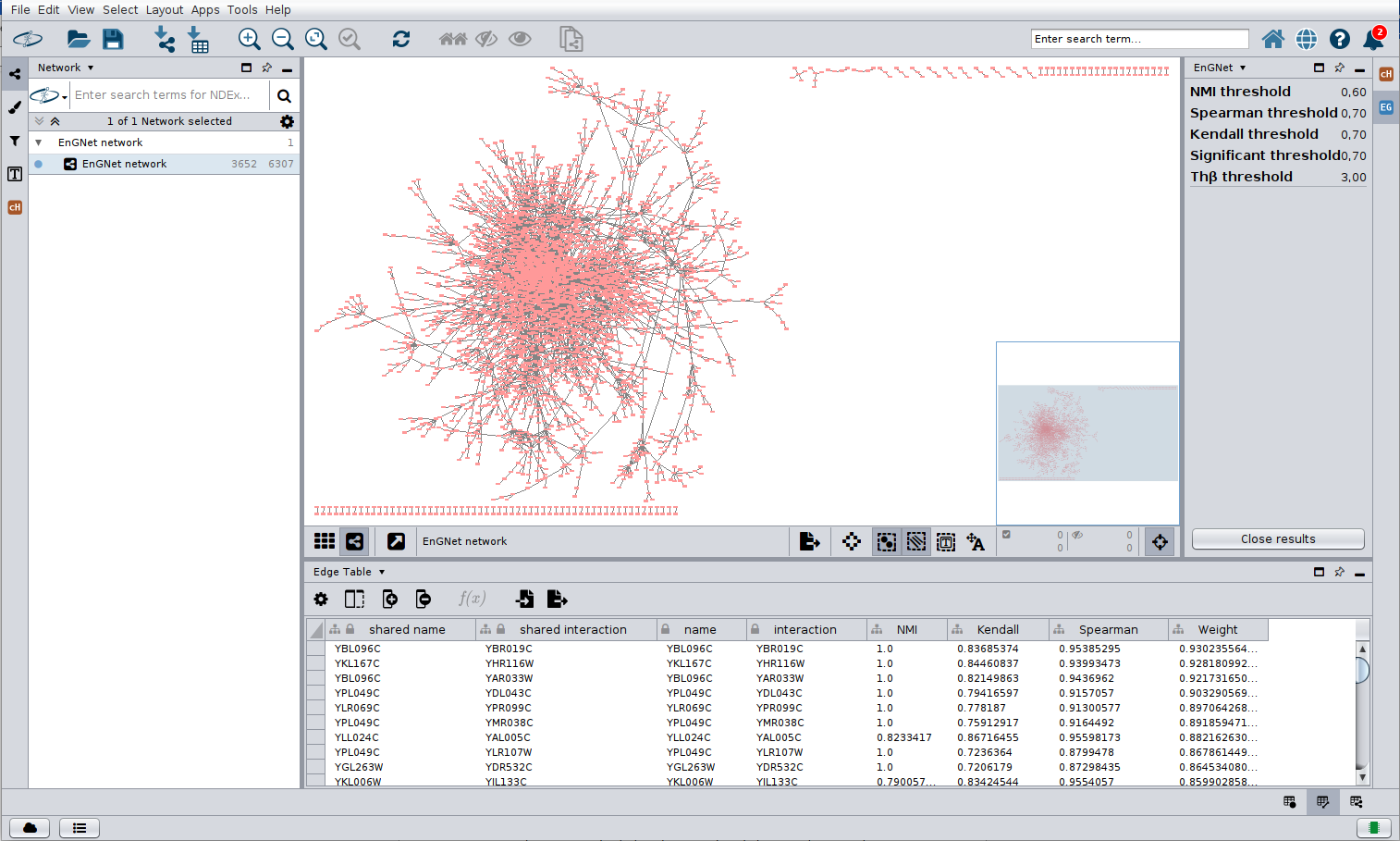1400x841 pixels.
Task: Show table column chooser icon
Action: pyautogui.click(x=354, y=599)
